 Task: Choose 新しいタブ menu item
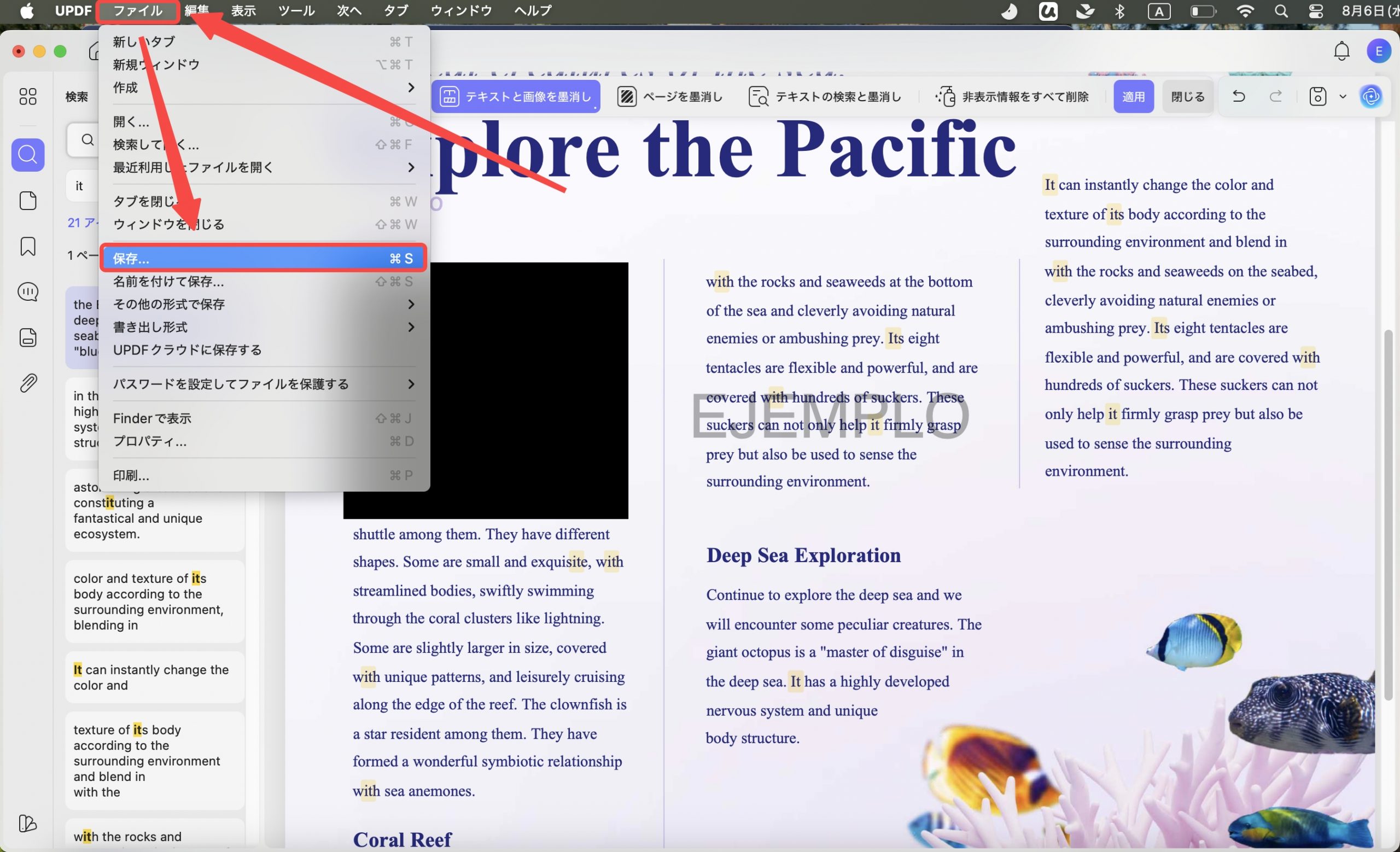click(264, 42)
